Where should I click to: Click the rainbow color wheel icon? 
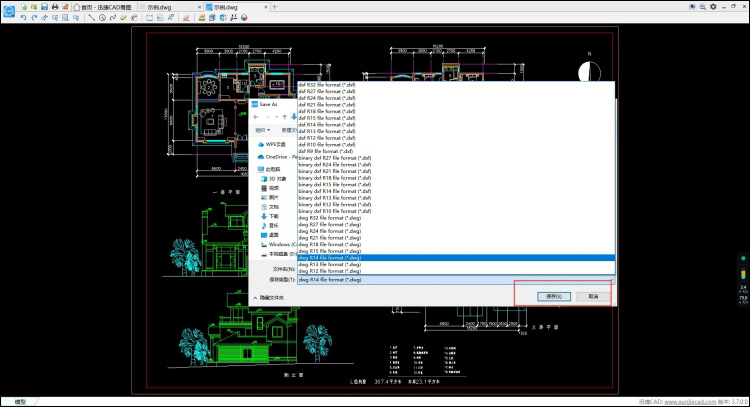244,18
